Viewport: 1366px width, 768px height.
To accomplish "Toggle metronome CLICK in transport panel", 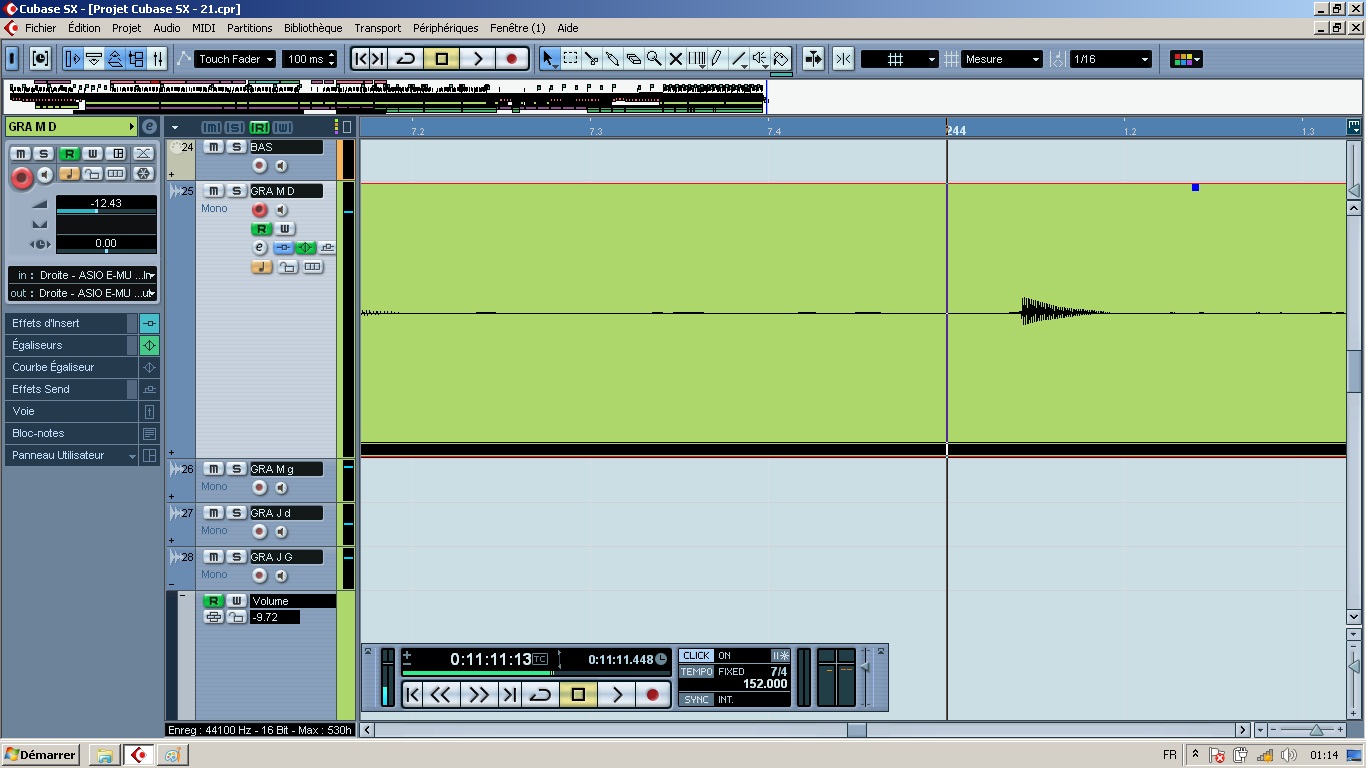I will 696,656.
